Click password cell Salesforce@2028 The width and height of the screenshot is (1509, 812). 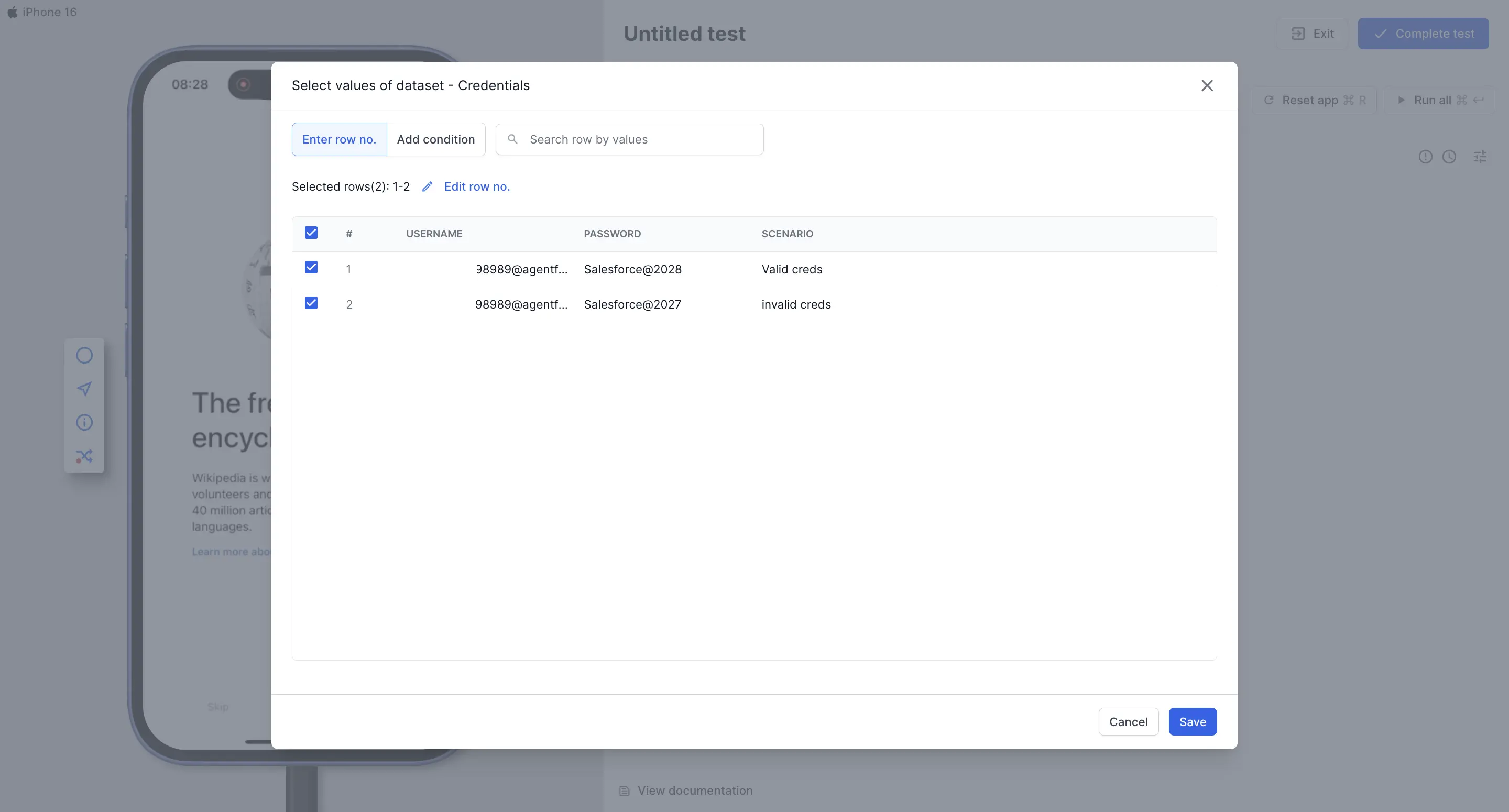(x=632, y=269)
